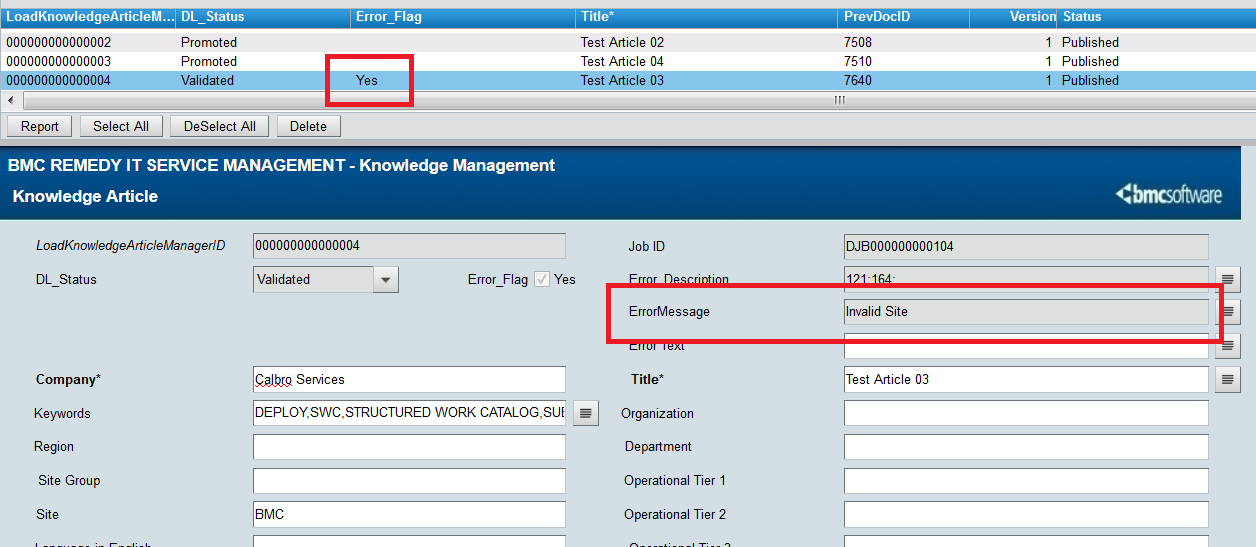The width and height of the screenshot is (1256, 547).
Task: Click the Error Text input field
Action: click(1026, 346)
